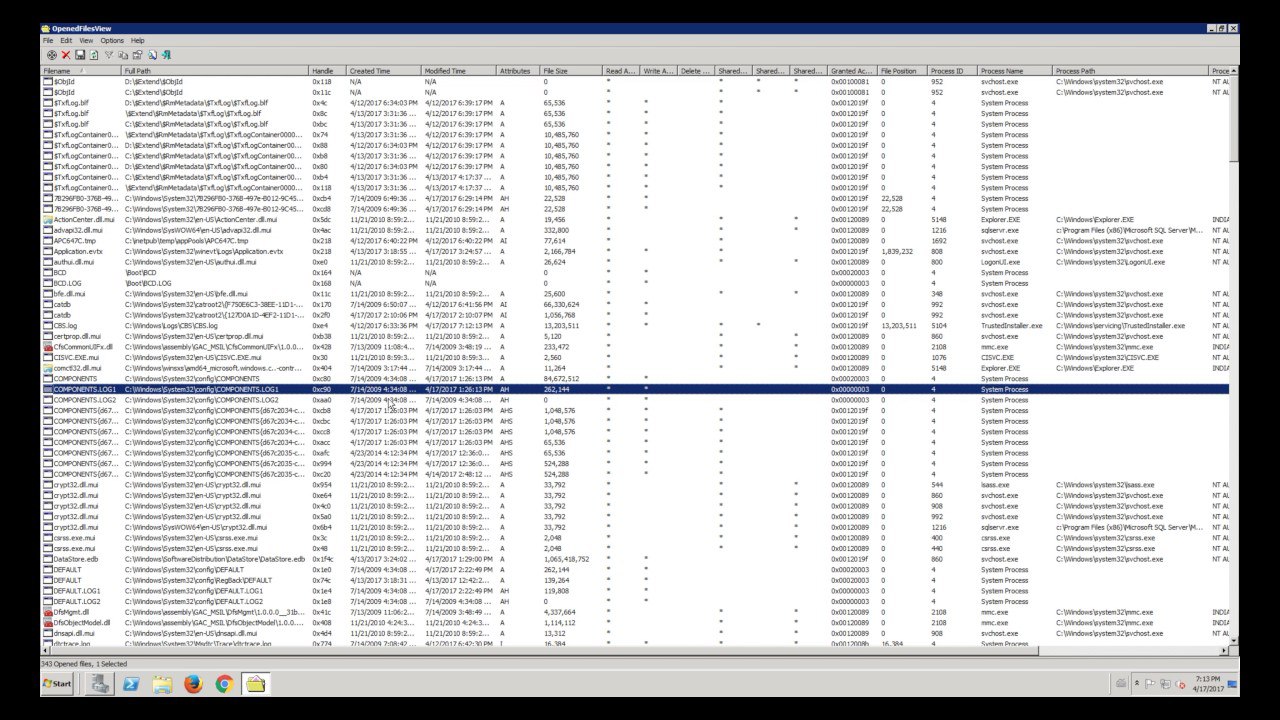Click the Close Selected Handles toolbar icon
This screenshot has width=1280, height=720.
[x=52, y=55]
